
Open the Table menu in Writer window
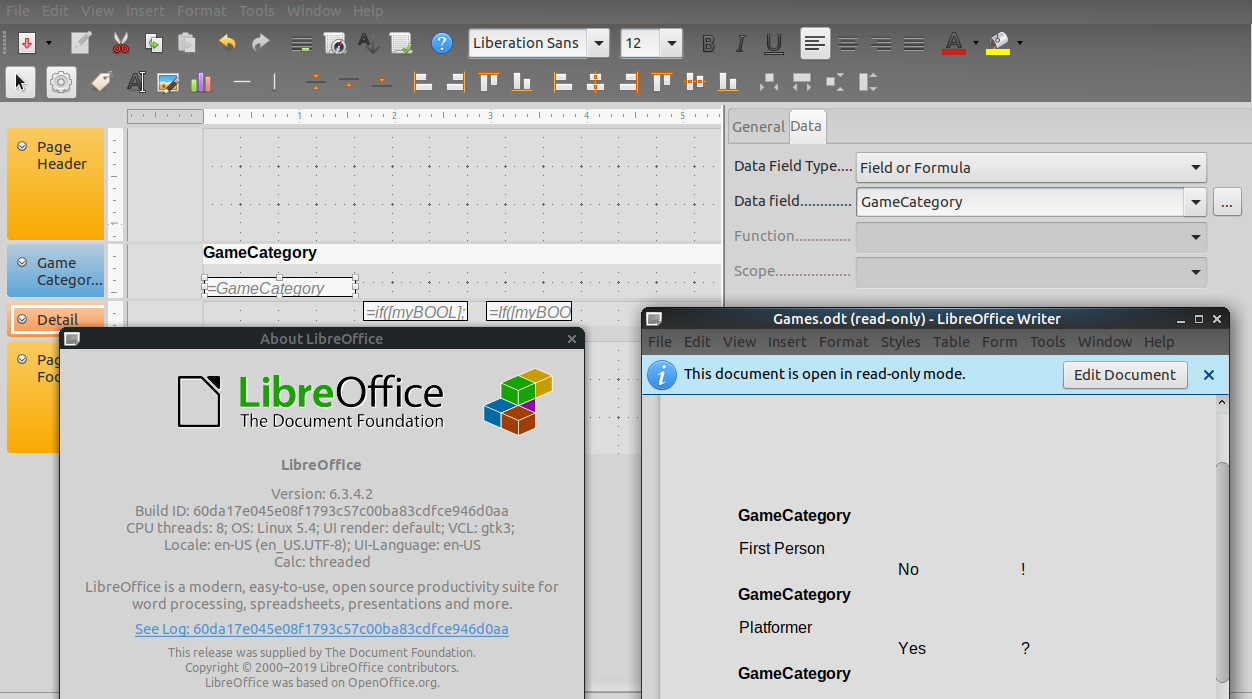951,341
